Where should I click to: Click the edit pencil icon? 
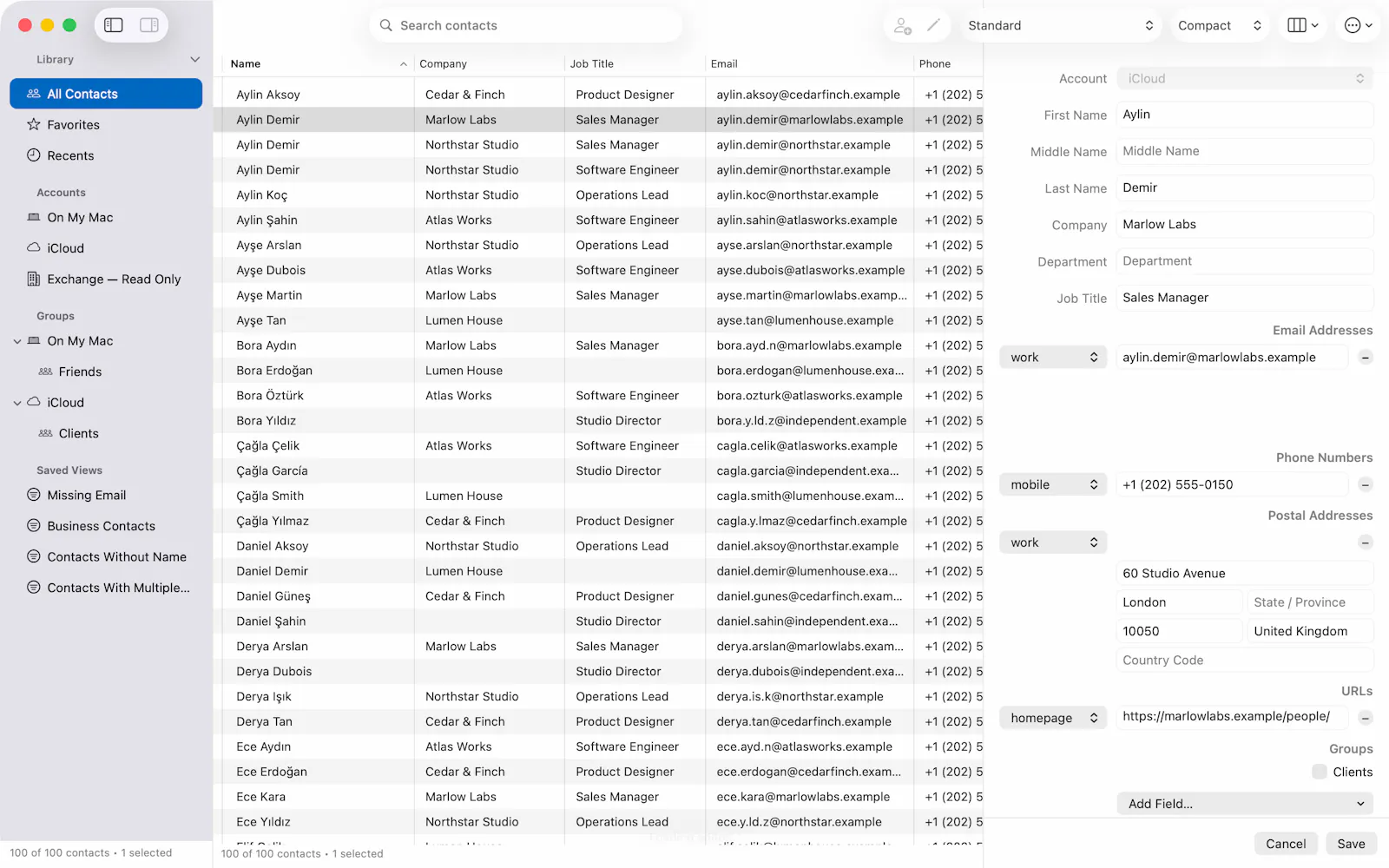tap(933, 25)
